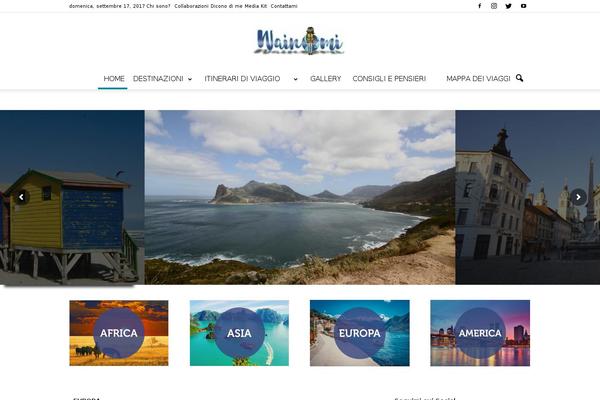
Task: Open Mappa dei Viaggi menu item
Action: 478,78
